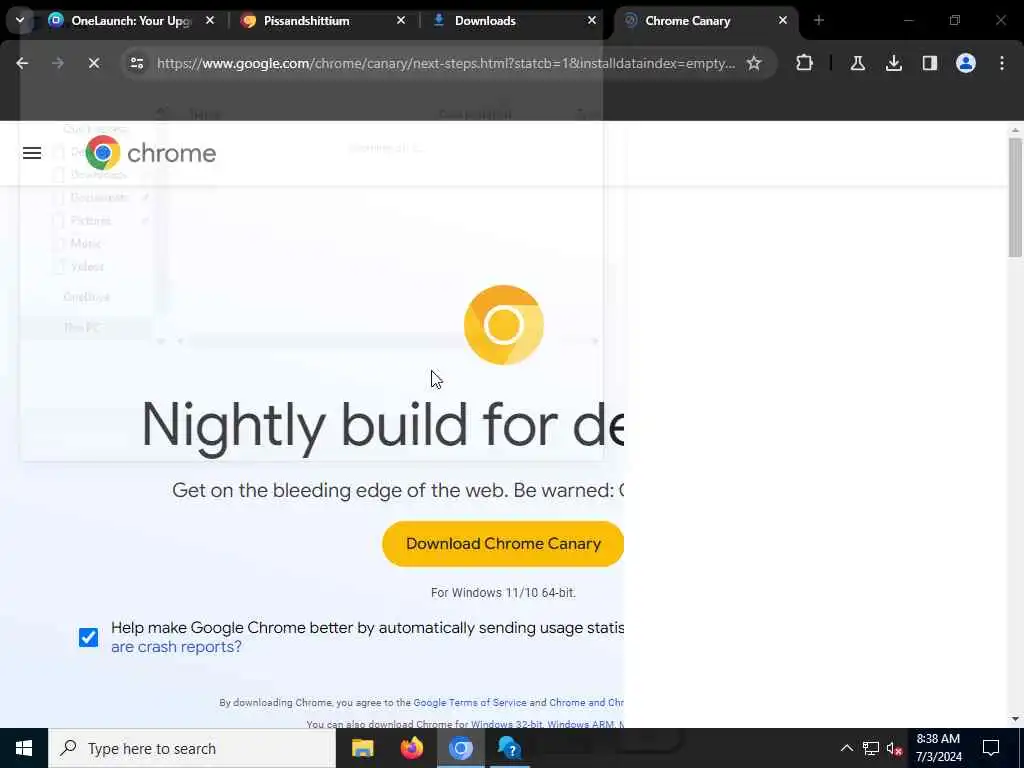Screen dimensions: 1024x768
Task: Open the Windows Start menu
Action: click(x=24, y=748)
